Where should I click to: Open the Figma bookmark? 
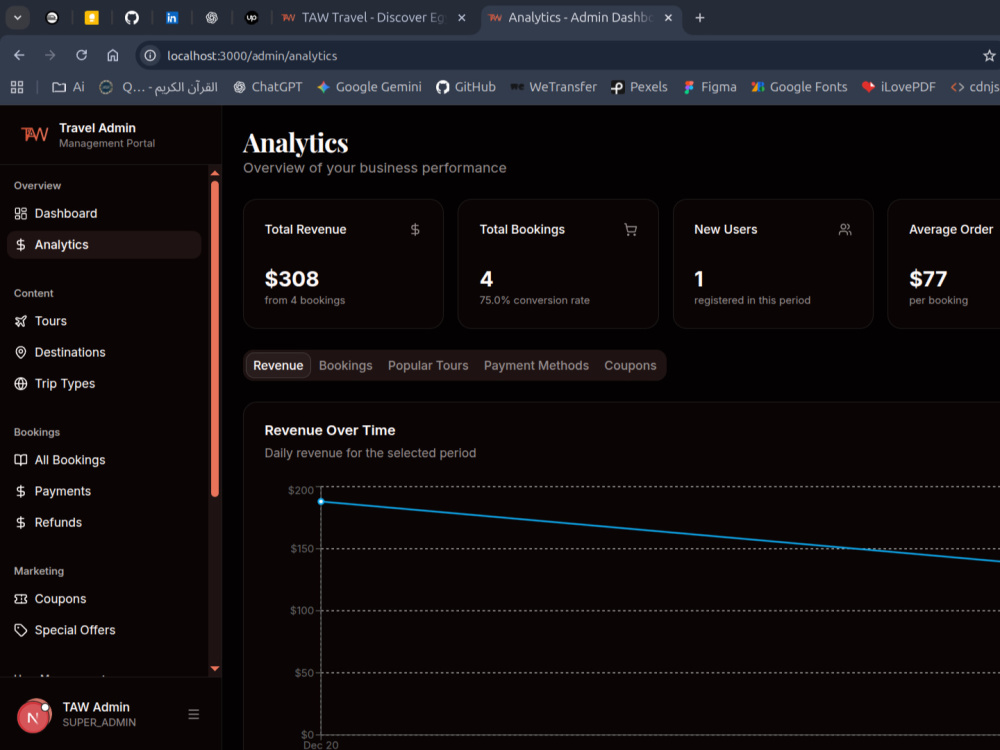[710, 87]
